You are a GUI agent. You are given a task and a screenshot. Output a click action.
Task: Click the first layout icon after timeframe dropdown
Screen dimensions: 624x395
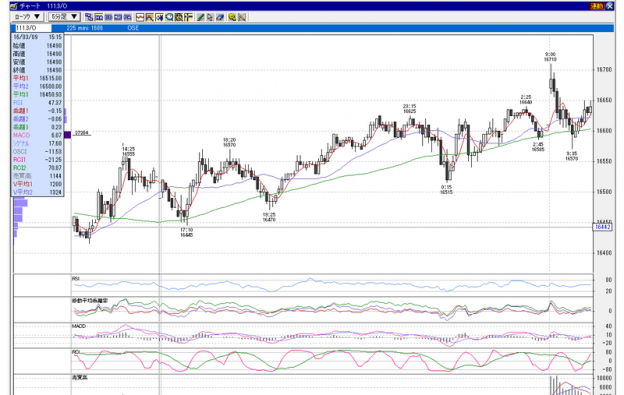click(x=89, y=17)
